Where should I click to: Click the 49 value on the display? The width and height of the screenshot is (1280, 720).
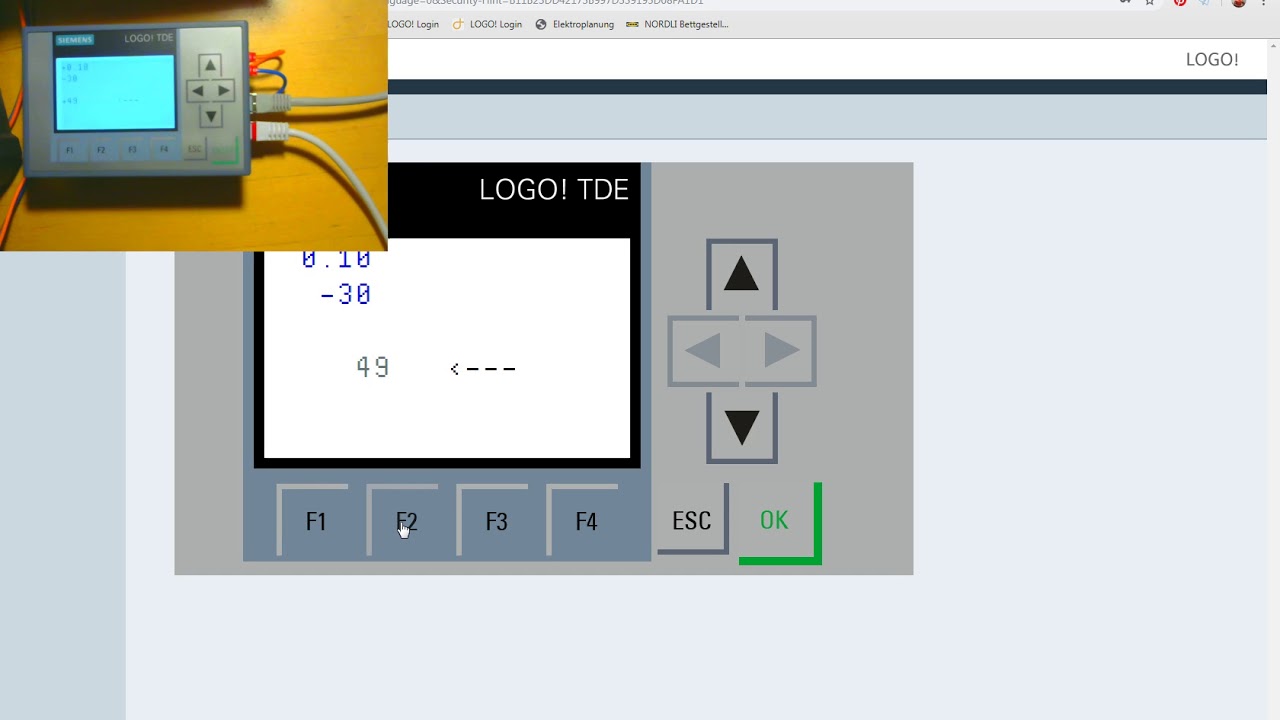click(x=373, y=368)
